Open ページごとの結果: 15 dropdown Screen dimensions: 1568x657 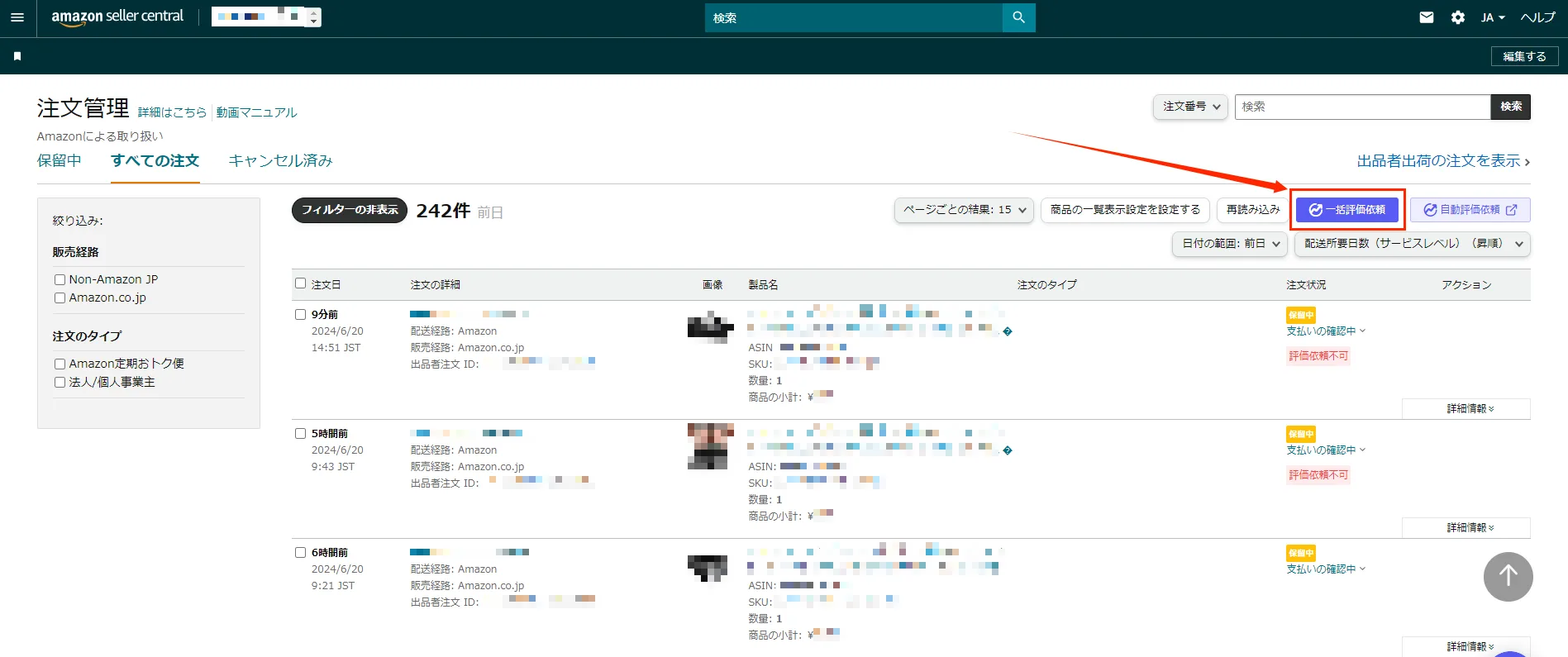click(x=964, y=210)
